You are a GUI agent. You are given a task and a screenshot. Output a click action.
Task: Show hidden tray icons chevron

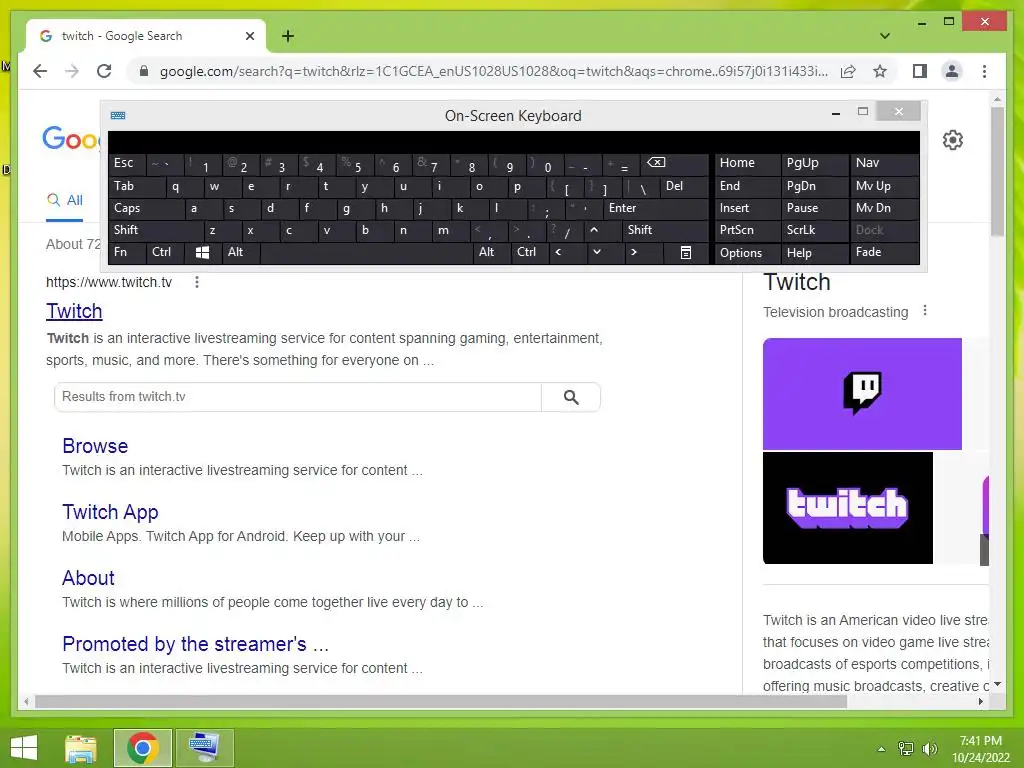pos(881,749)
